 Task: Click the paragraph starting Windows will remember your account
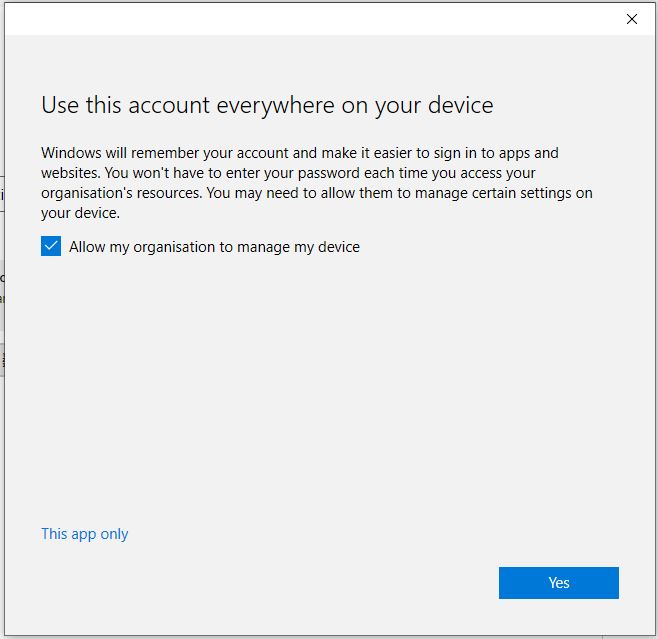[x=317, y=183]
